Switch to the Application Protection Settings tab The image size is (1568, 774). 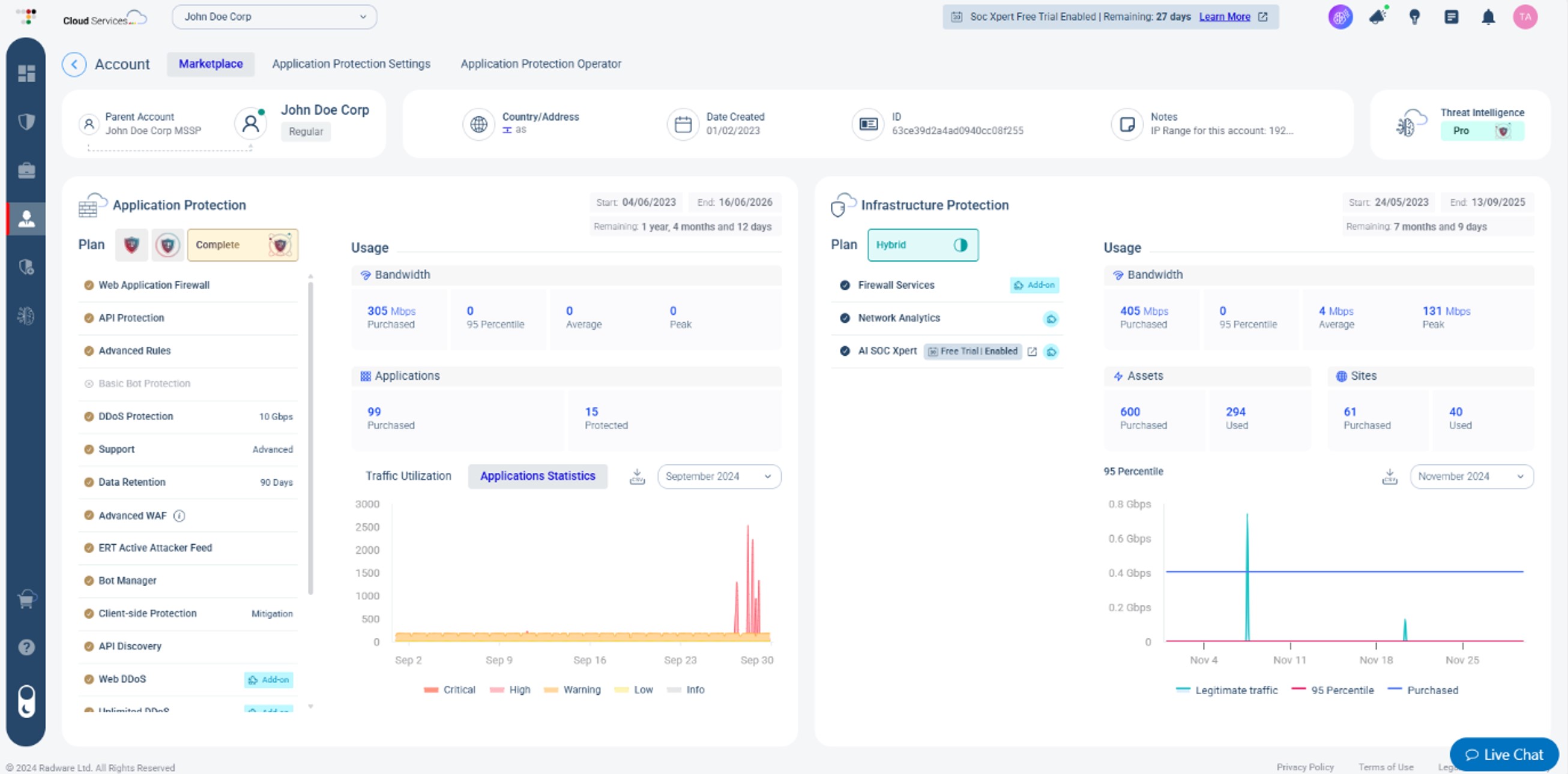(351, 63)
